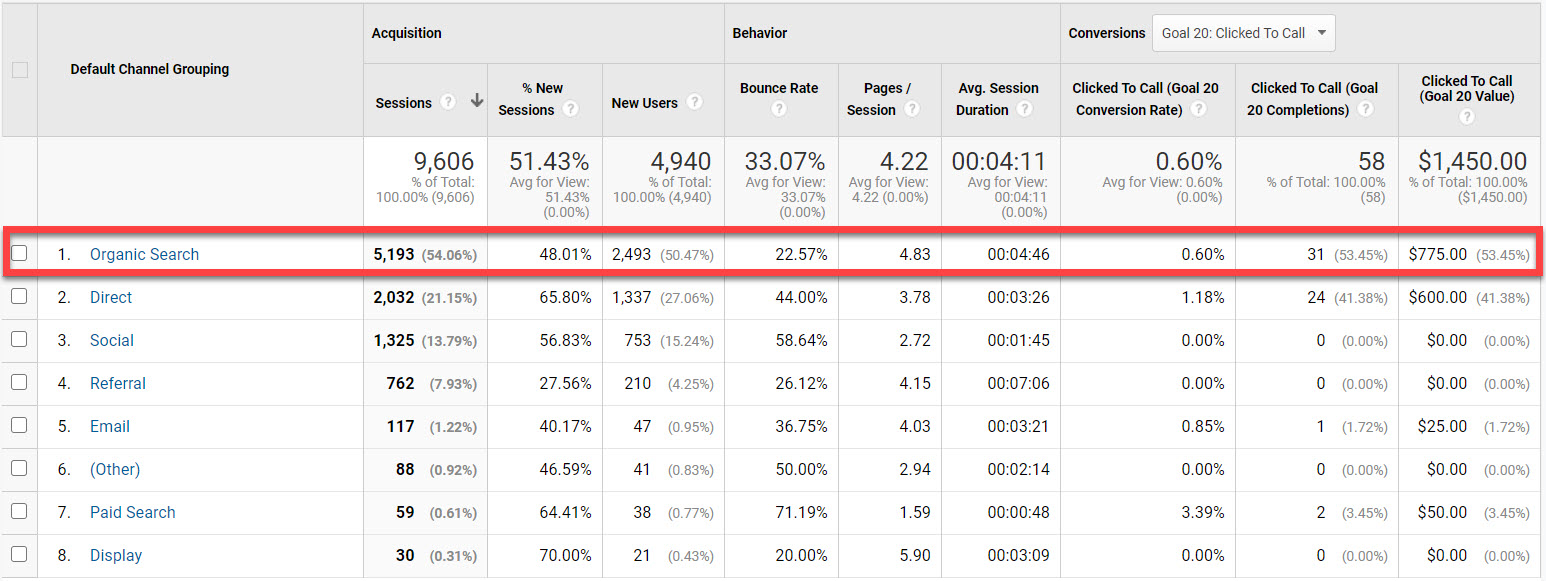Click the dropdown arrow beside Conversions
The height and width of the screenshot is (581, 1546).
[x=1322, y=32]
